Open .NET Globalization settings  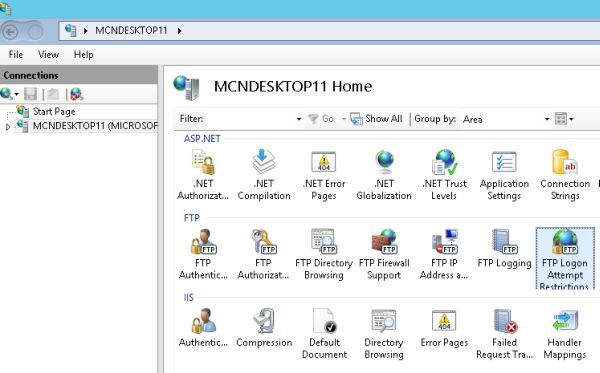[x=384, y=175]
